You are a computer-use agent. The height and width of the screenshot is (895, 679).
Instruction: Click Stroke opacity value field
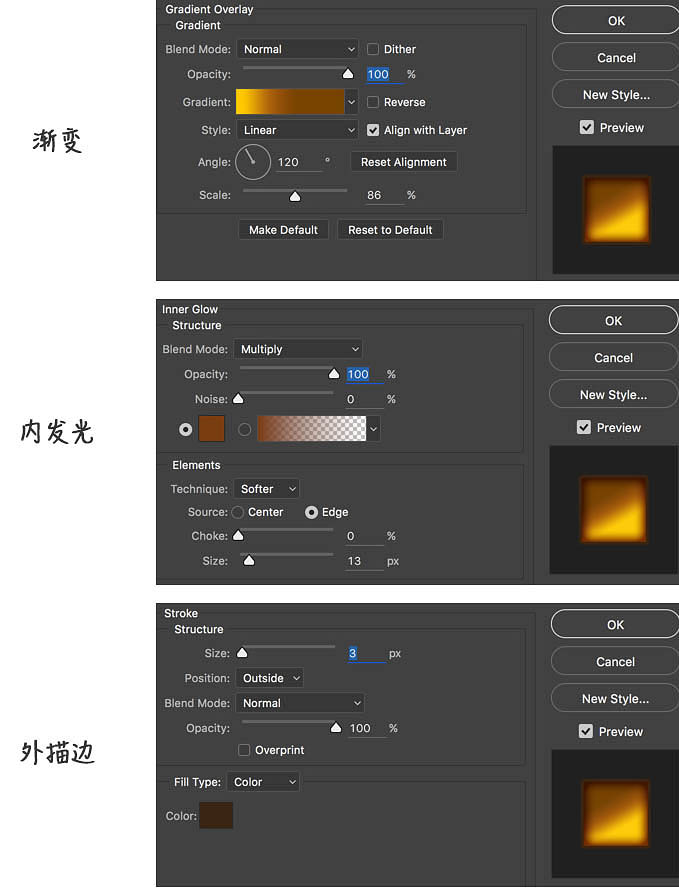[x=367, y=728]
